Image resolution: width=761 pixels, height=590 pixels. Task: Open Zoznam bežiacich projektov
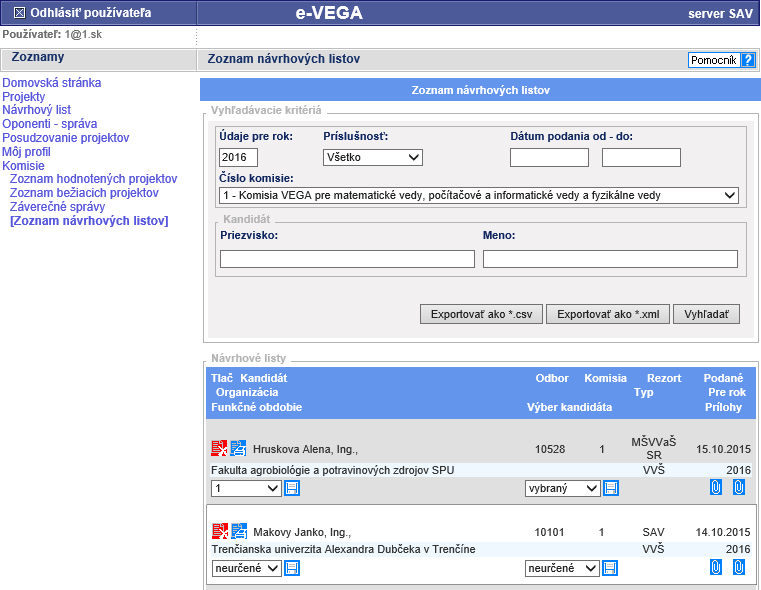(84, 193)
